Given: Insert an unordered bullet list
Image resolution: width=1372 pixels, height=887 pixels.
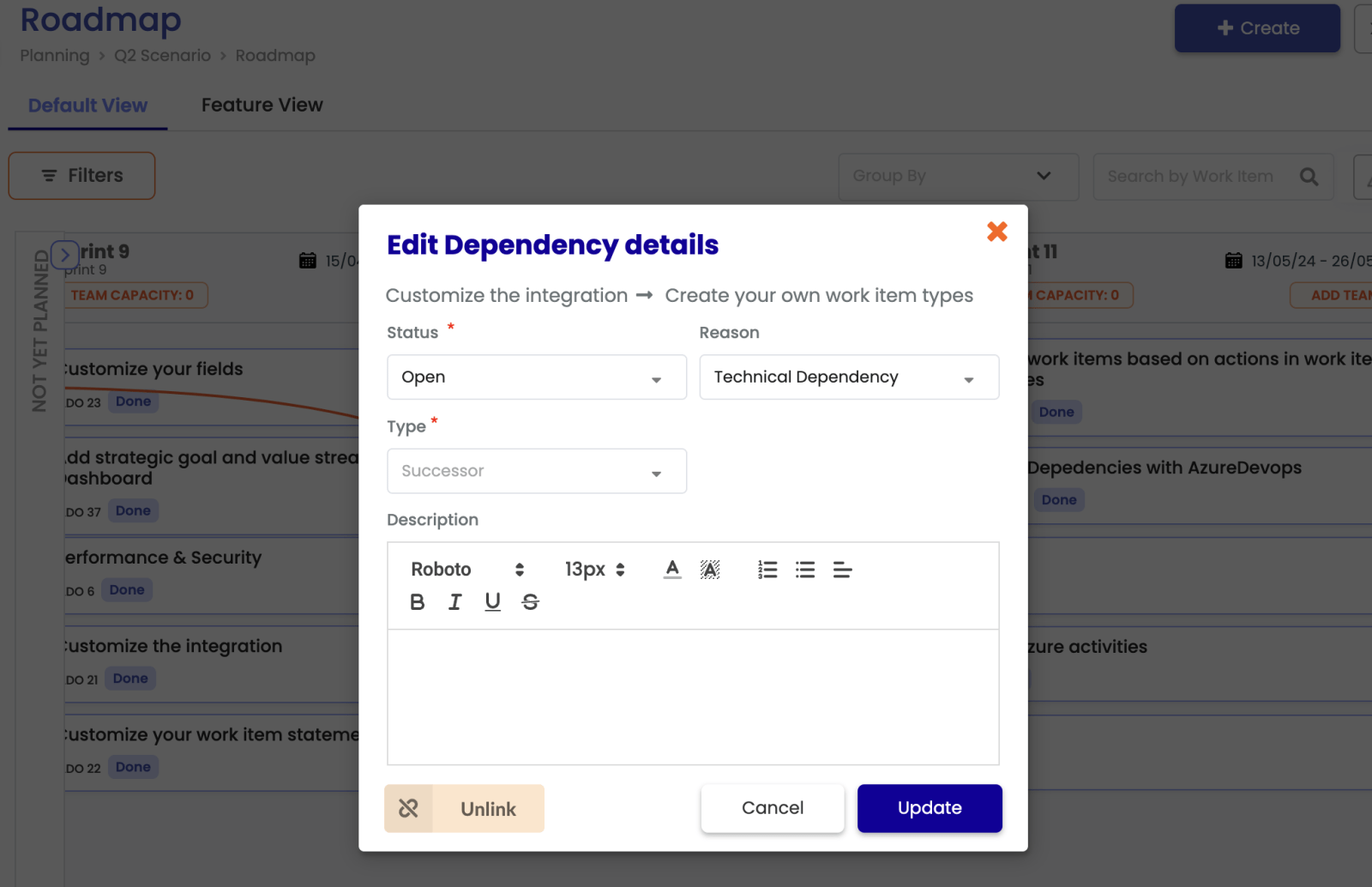Looking at the screenshot, I should pyautogui.click(x=805, y=570).
